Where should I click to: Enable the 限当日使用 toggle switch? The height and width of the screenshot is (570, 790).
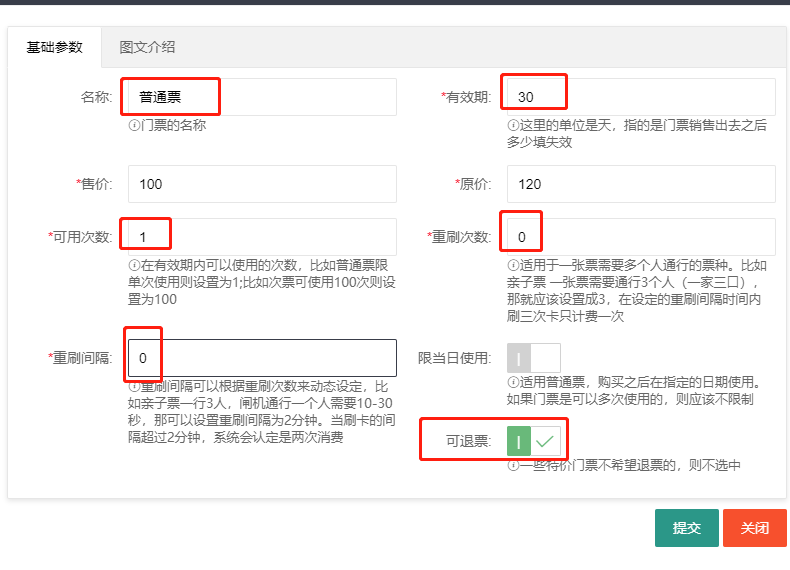pyautogui.click(x=534, y=358)
